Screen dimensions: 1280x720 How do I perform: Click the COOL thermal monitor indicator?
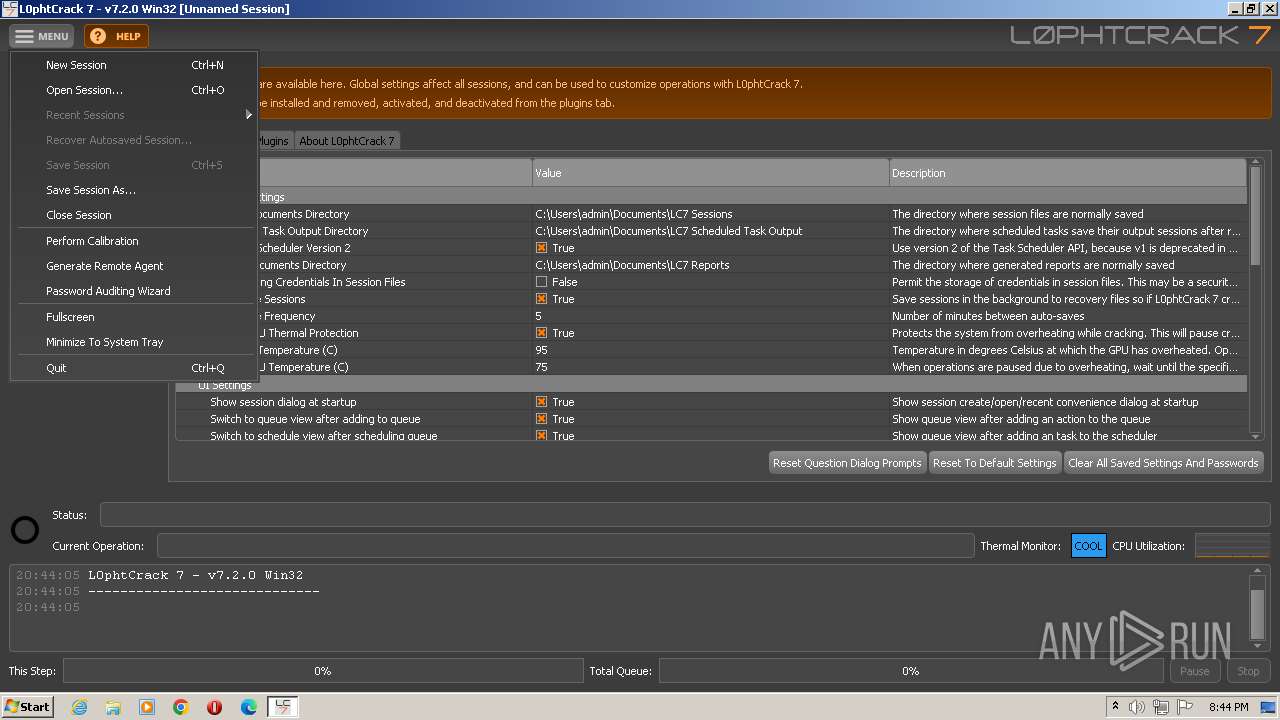point(1088,546)
